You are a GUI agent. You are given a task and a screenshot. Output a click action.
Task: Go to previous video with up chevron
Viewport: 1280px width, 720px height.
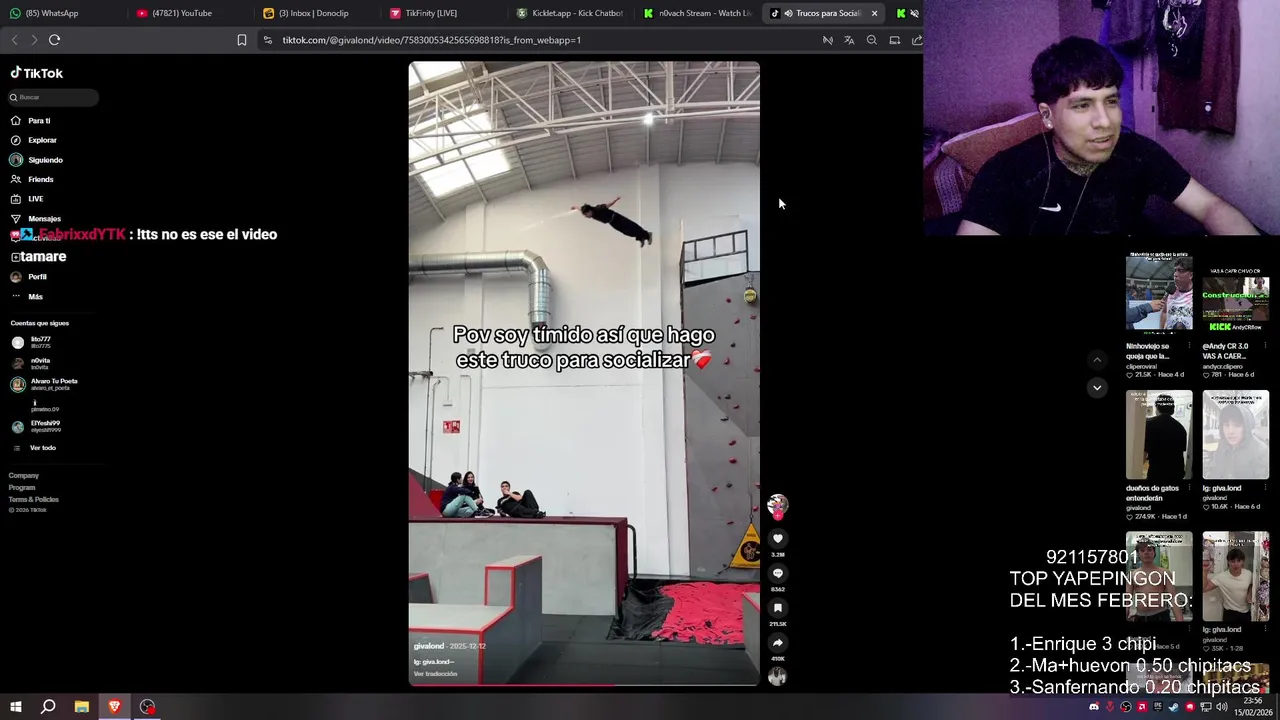1097,360
